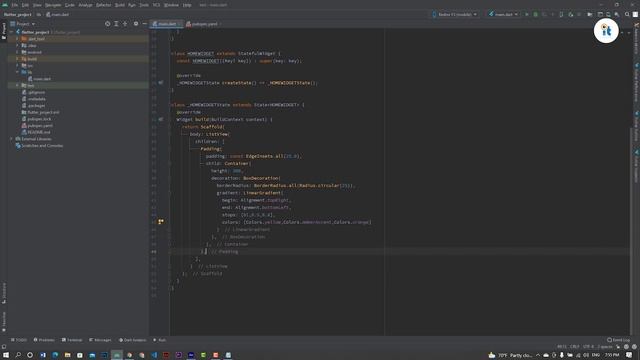
Task: Click the Select Opened File locate icon
Action: (107, 24)
